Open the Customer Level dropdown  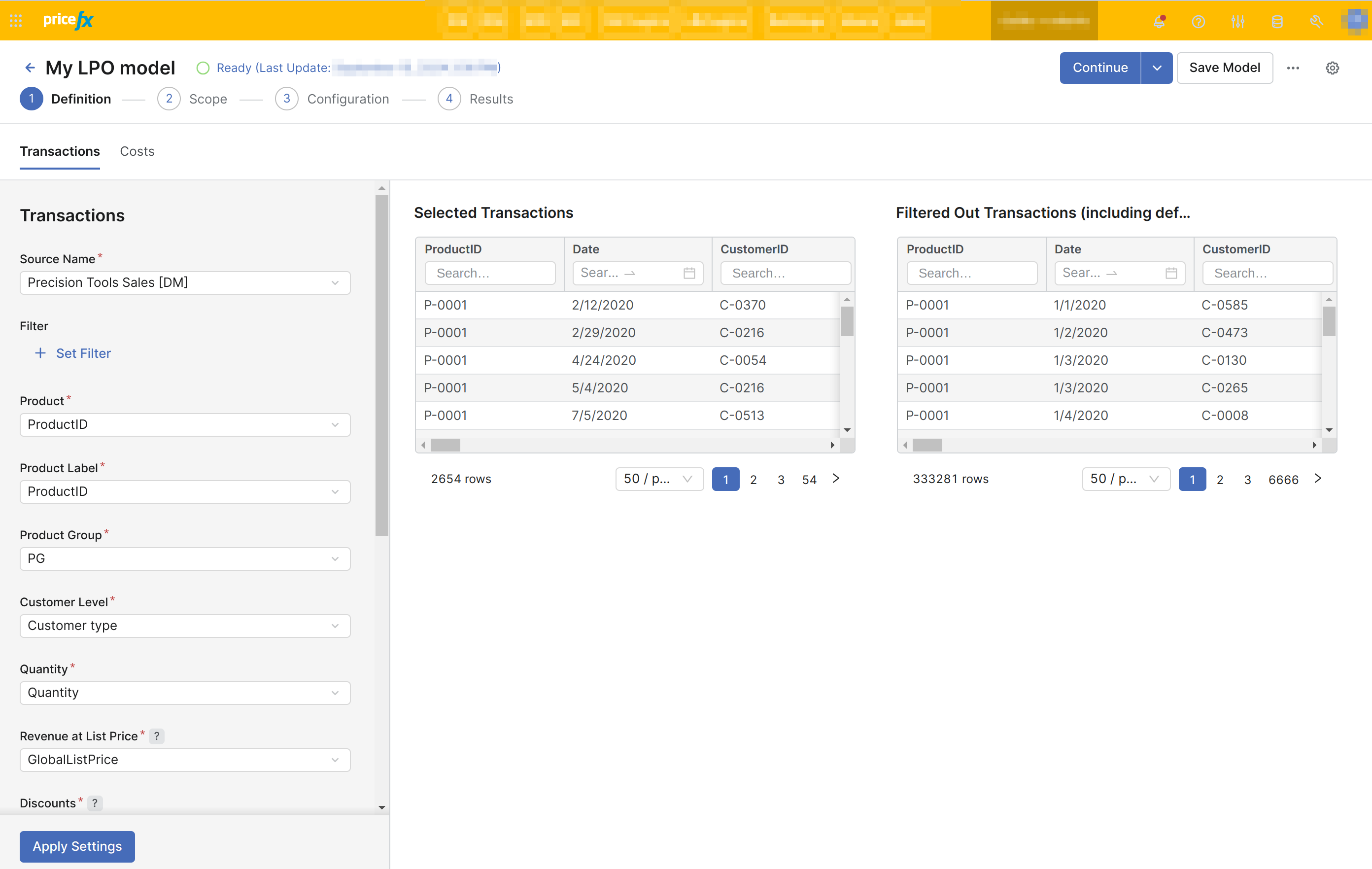[x=185, y=626]
